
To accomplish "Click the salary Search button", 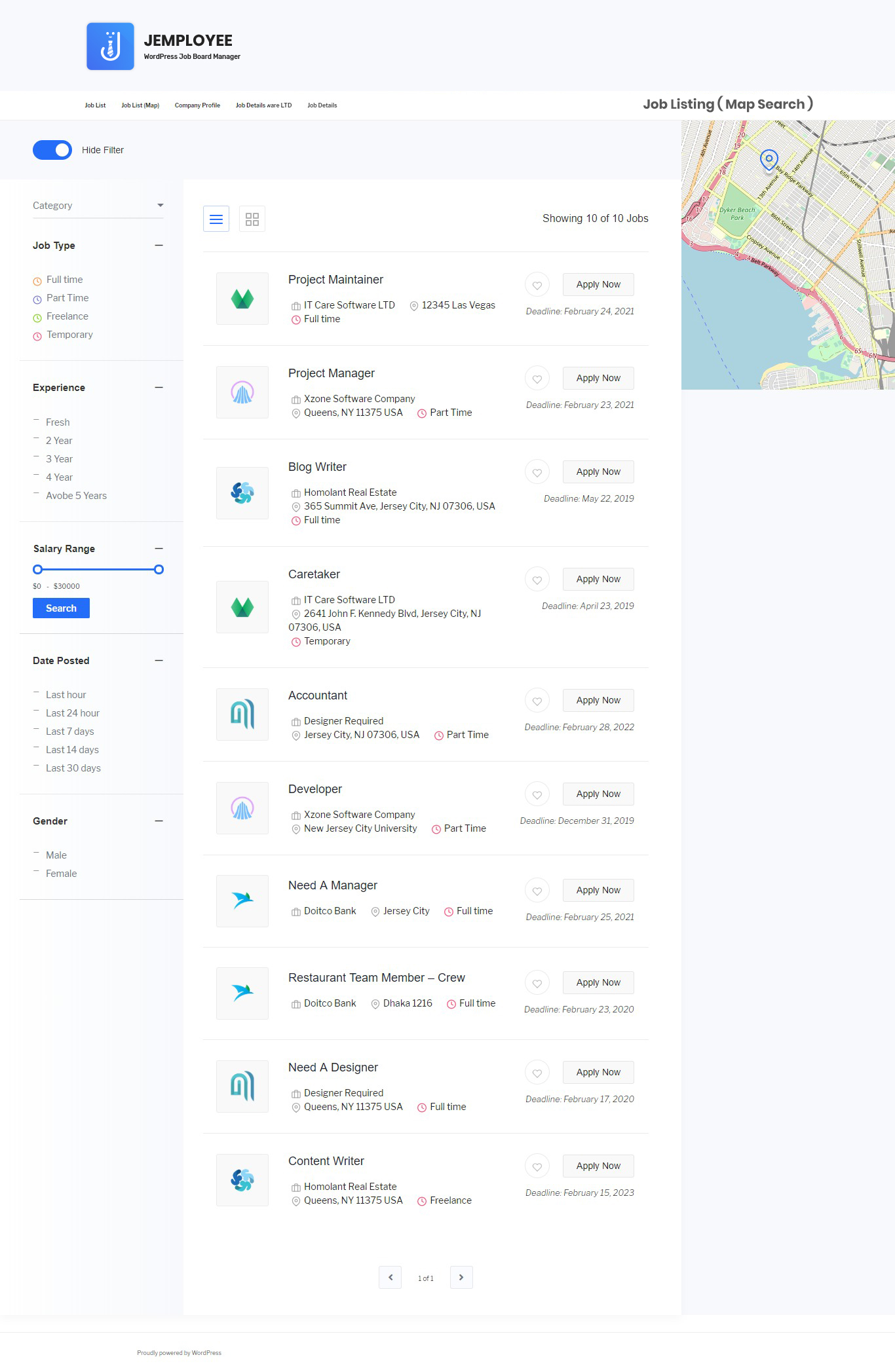I will (61, 608).
